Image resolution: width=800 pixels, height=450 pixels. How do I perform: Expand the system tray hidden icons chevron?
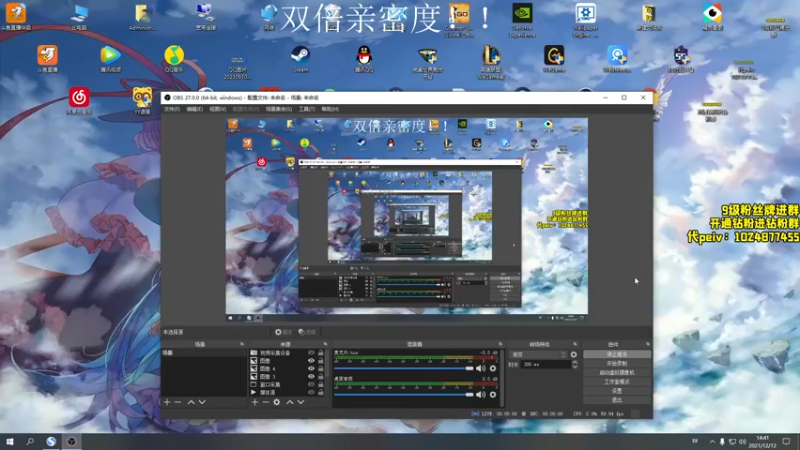[x=712, y=441]
